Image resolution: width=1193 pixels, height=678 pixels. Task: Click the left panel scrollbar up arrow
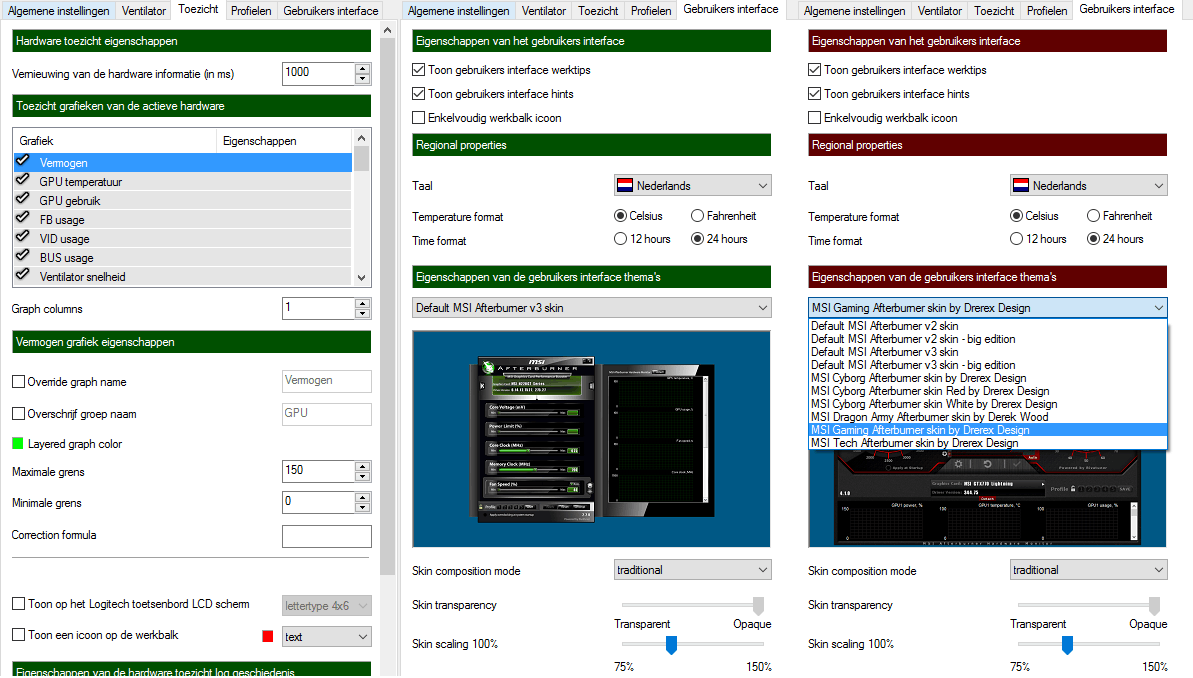[387, 30]
